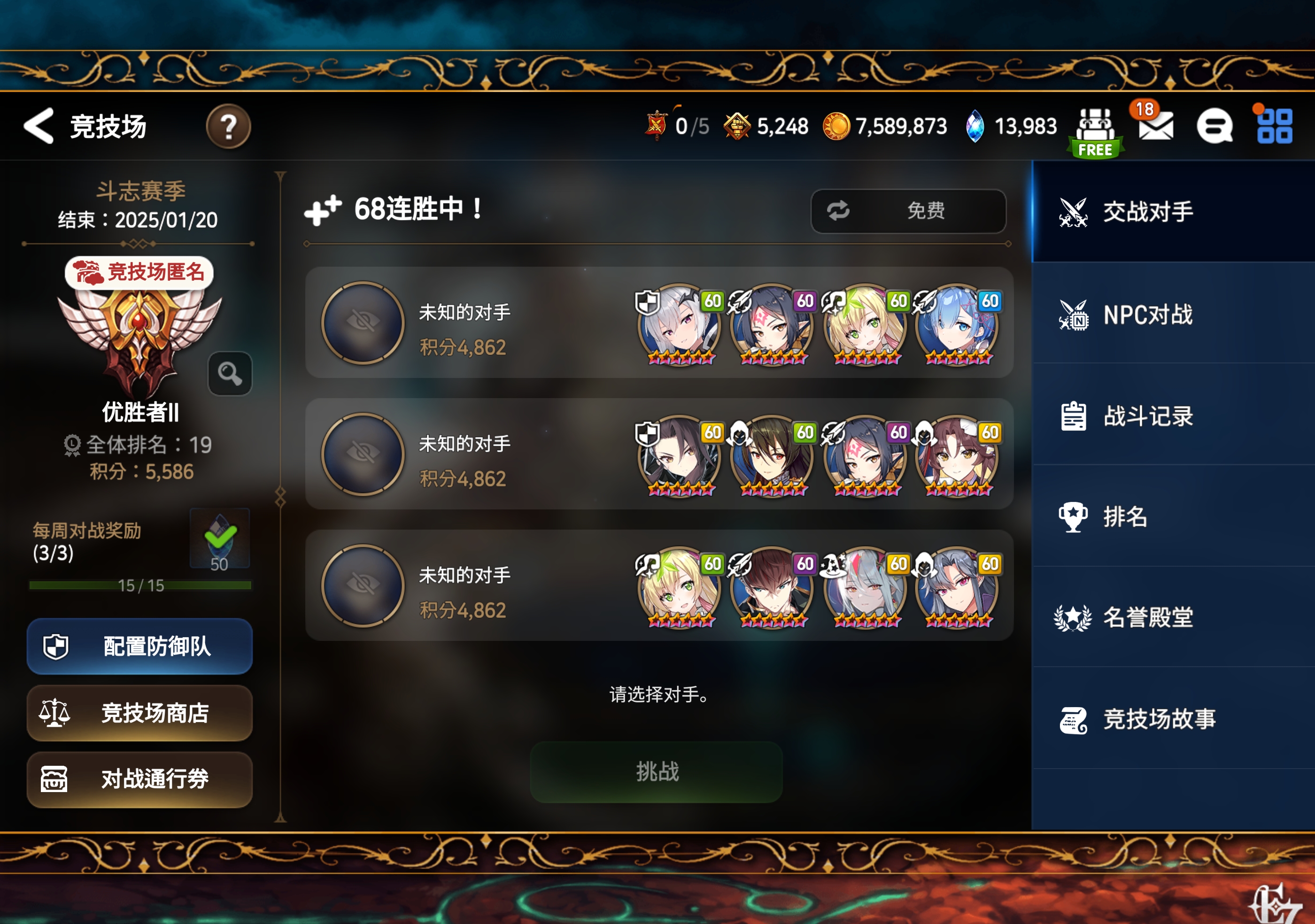Select the second unknown opponent's hidden avatar
This screenshot has width=1315, height=924.
click(363, 454)
